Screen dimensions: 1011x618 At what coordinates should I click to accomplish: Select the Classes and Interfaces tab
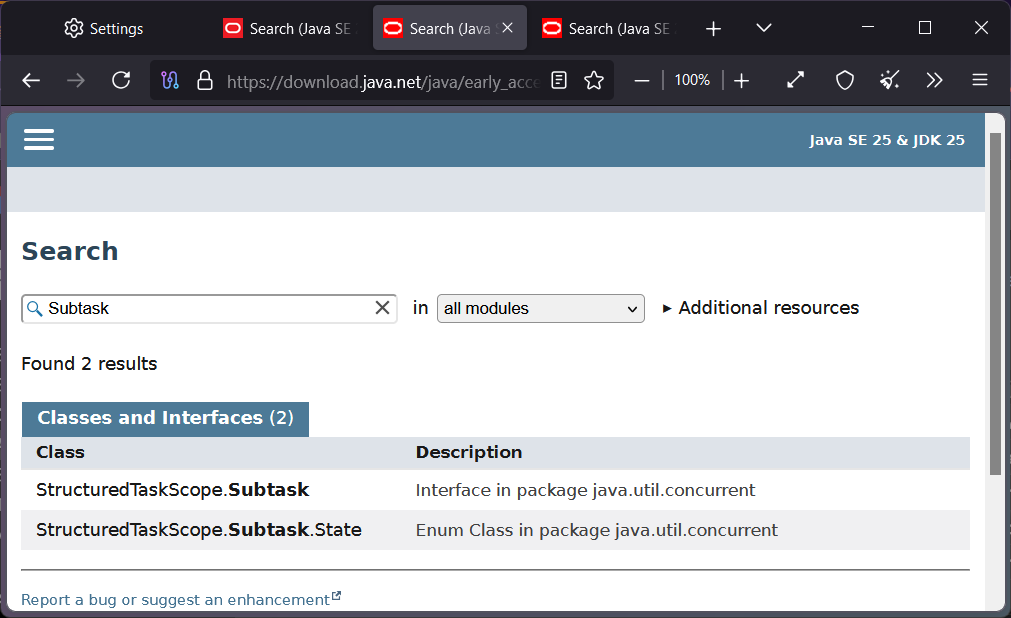[x=165, y=418]
